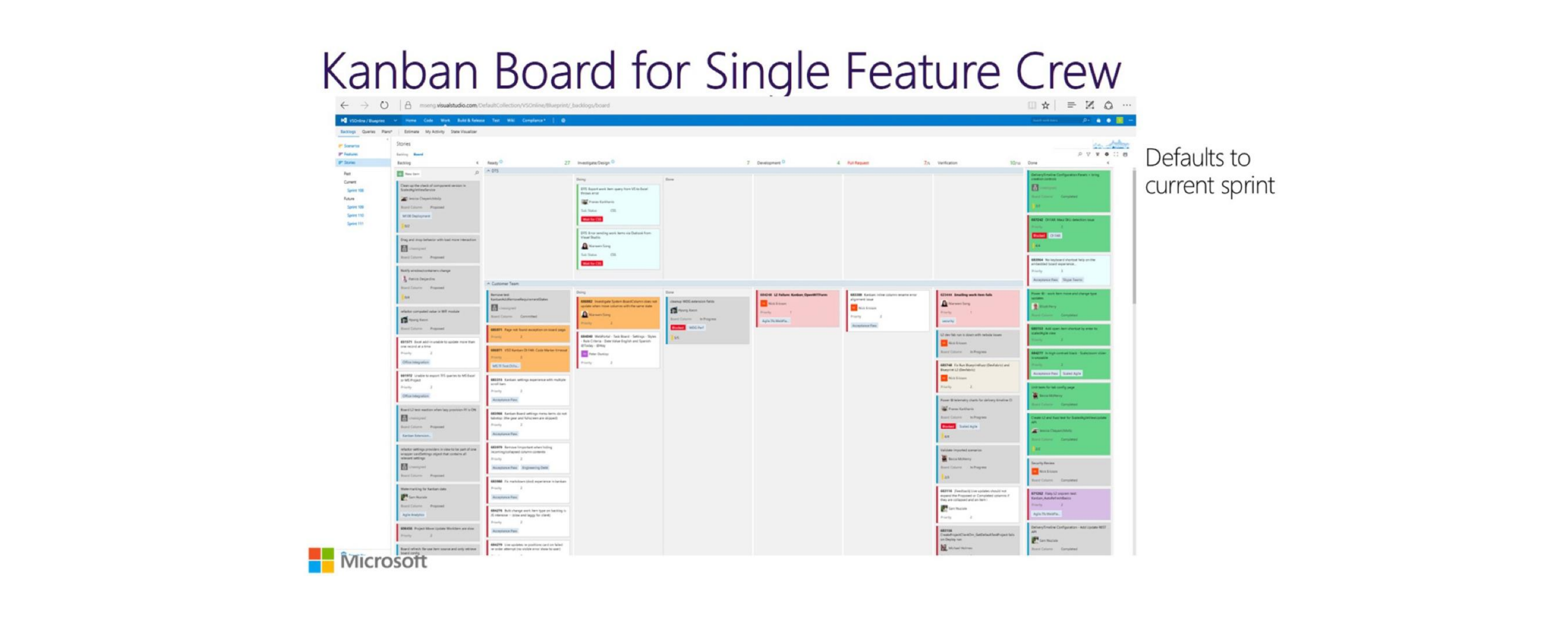Switch to the Backlog view tab under Stories
The width and height of the screenshot is (1568, 627).
pyautogui.click(x=402, y=155)
